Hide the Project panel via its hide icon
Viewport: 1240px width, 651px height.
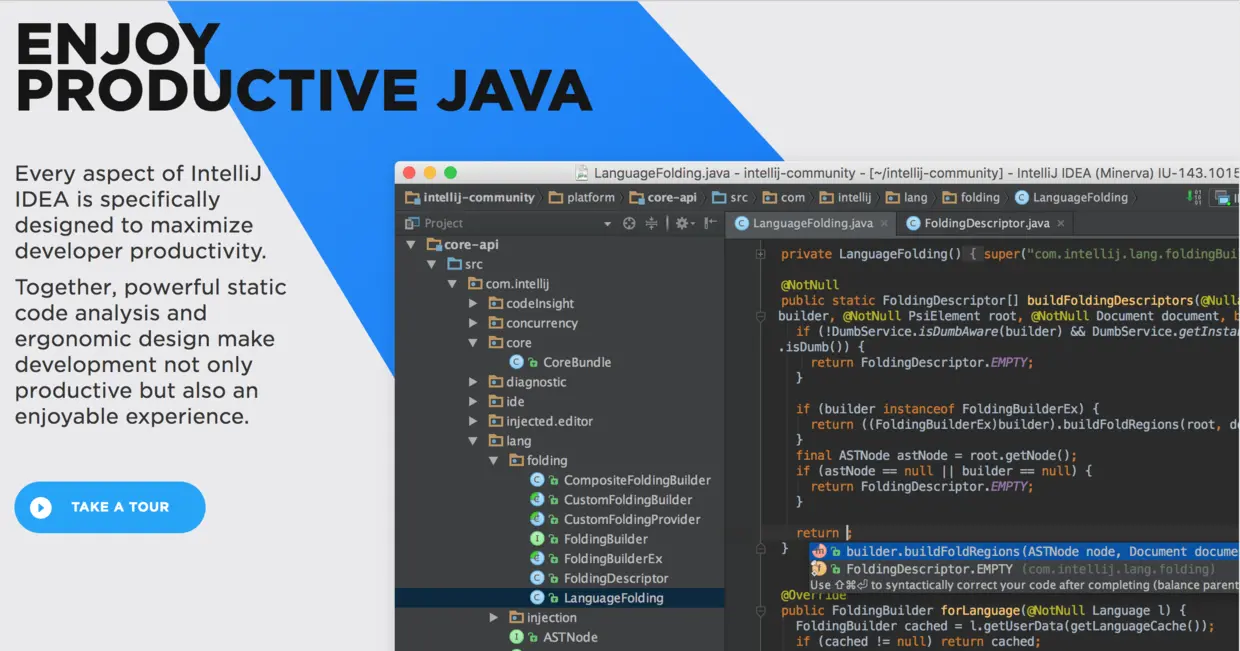[x=709, y=223]
